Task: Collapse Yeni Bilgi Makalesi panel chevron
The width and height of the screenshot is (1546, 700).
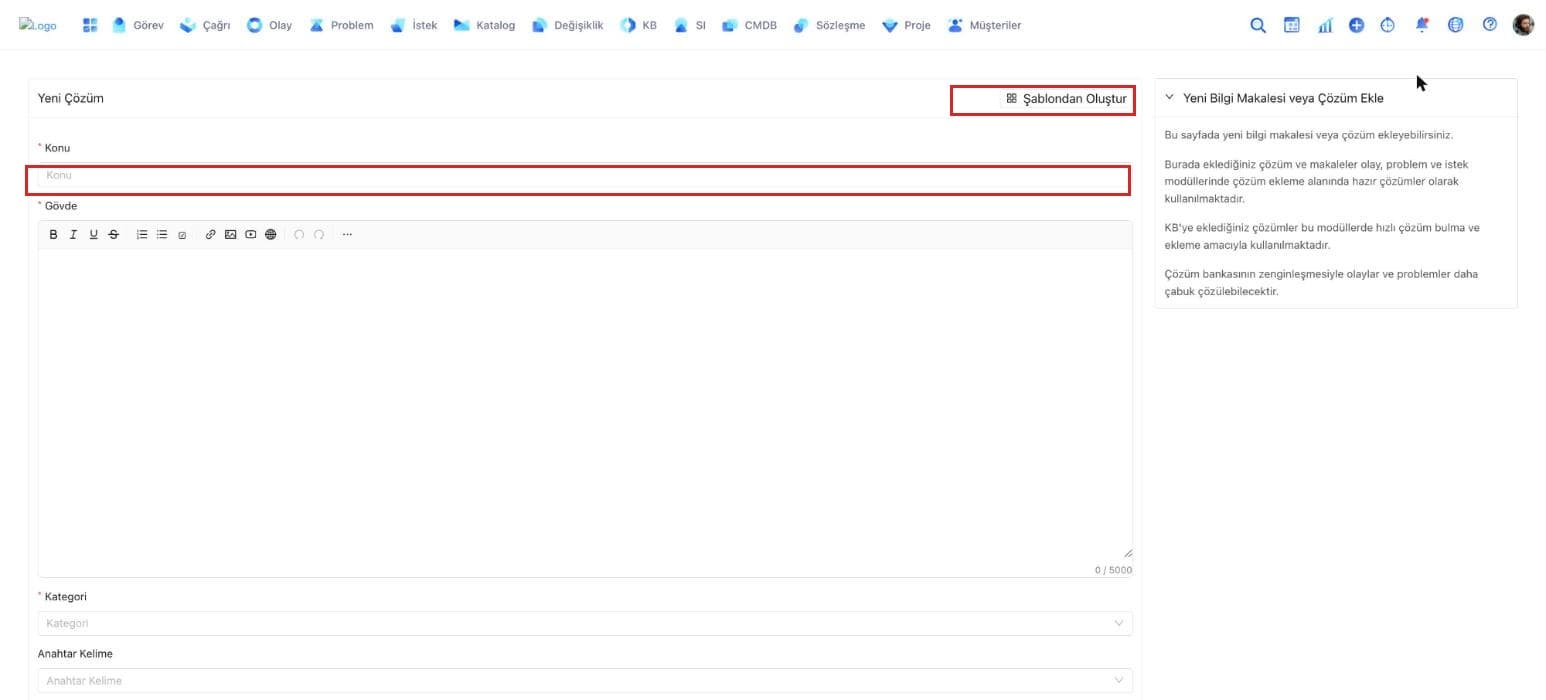Action: 1170,98
